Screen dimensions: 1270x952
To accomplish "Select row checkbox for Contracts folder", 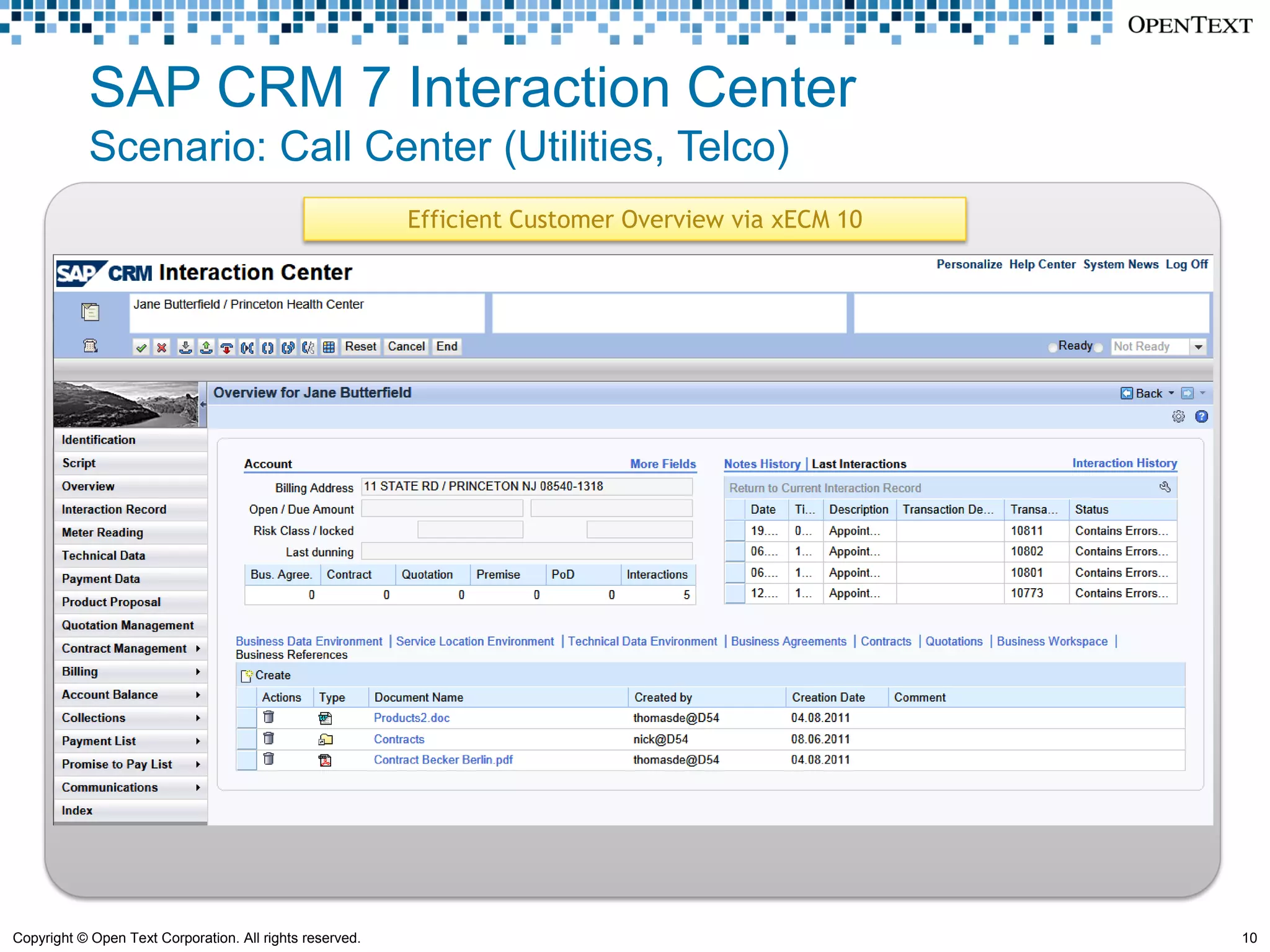I will 247,739.
